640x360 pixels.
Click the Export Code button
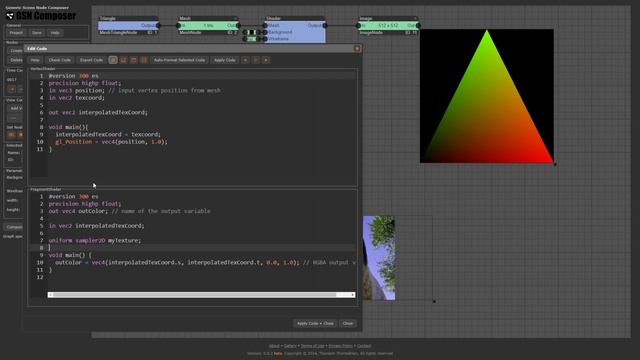(x=91, y=60)
